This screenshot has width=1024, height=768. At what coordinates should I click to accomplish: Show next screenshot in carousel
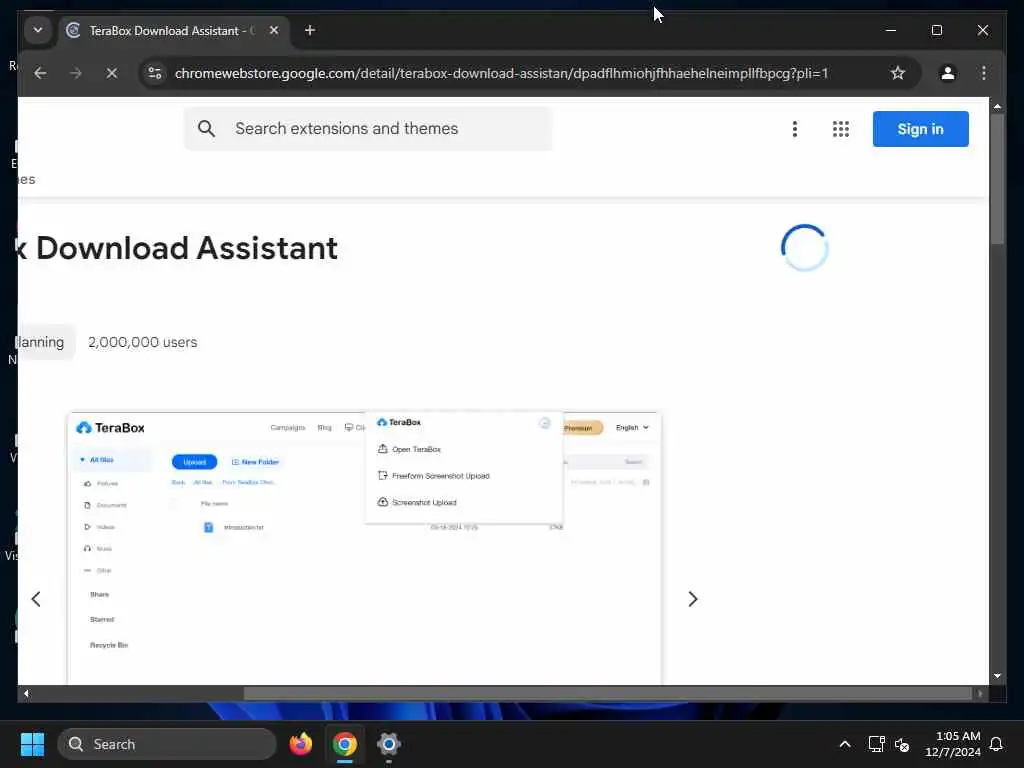(693, 599)
